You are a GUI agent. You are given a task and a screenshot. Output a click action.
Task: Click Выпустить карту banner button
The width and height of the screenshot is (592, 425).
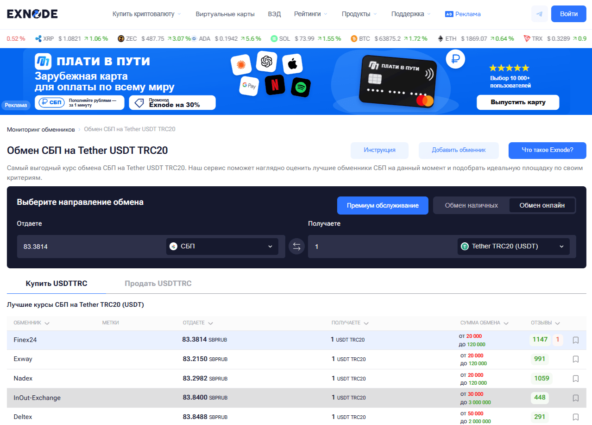(518, 102)
